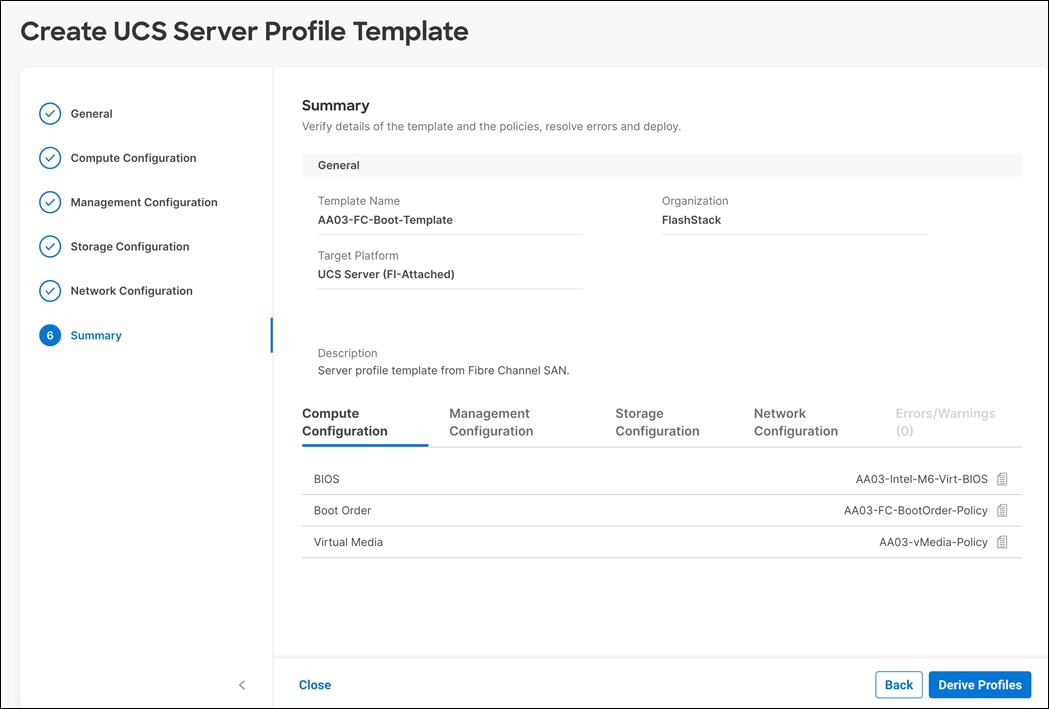Close the template wizard
Viewport: 1049px width, 709px height.
pyautogui.click(x=315, y=684)
